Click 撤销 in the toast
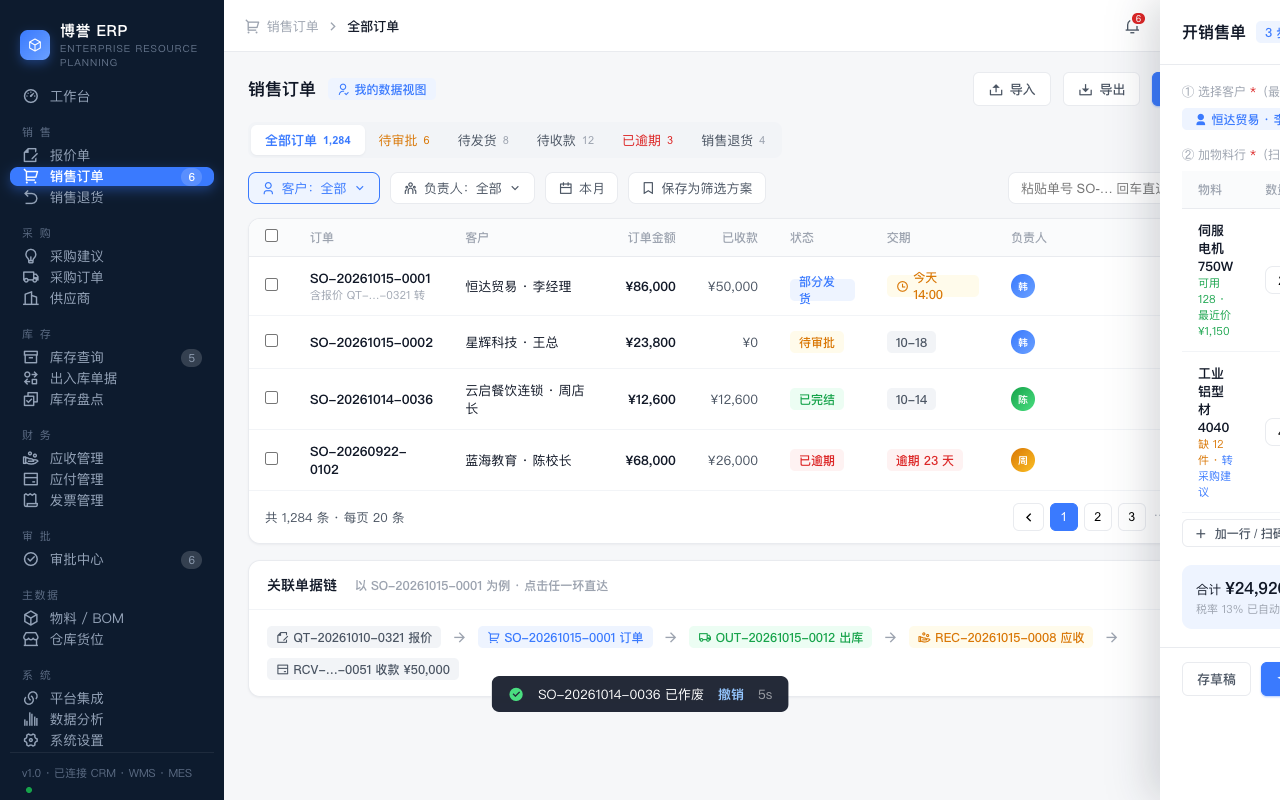Viewport: 1280px width, 800px height. click(x=731, y=694)
